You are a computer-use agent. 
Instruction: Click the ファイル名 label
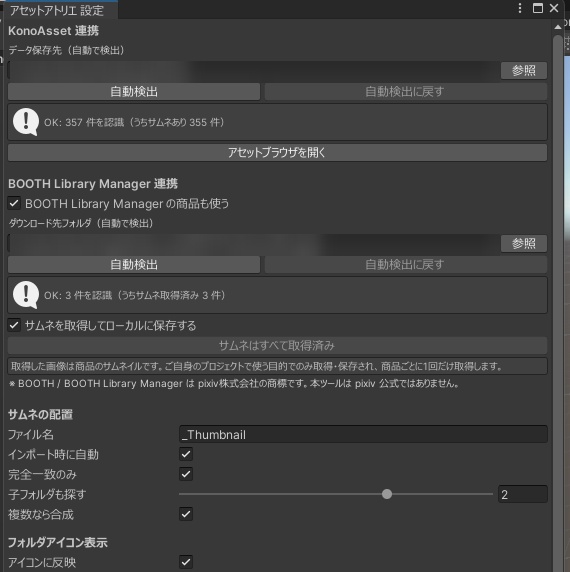(31, 434)
